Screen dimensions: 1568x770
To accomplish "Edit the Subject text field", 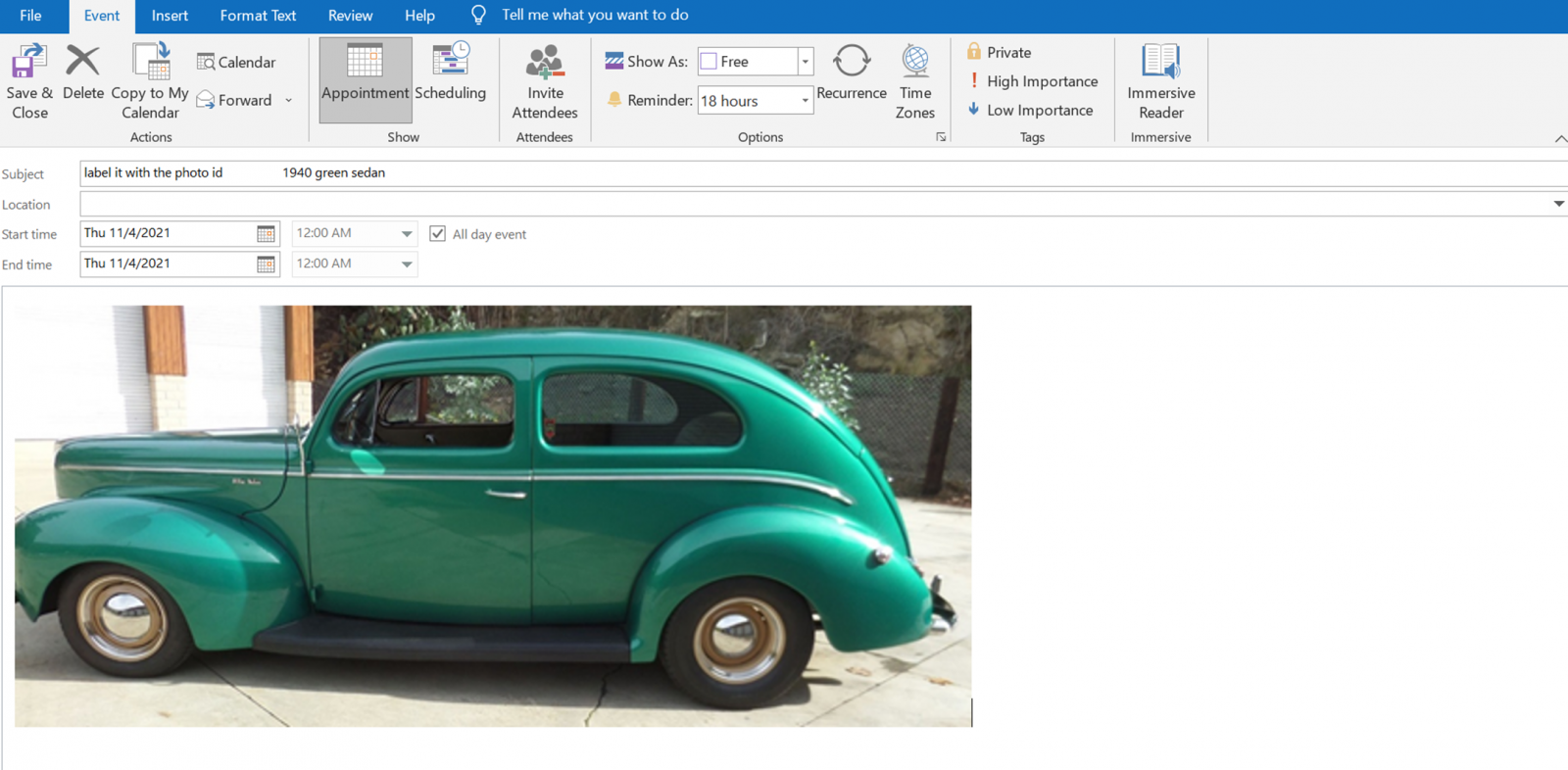I will [x=823, y=173].
